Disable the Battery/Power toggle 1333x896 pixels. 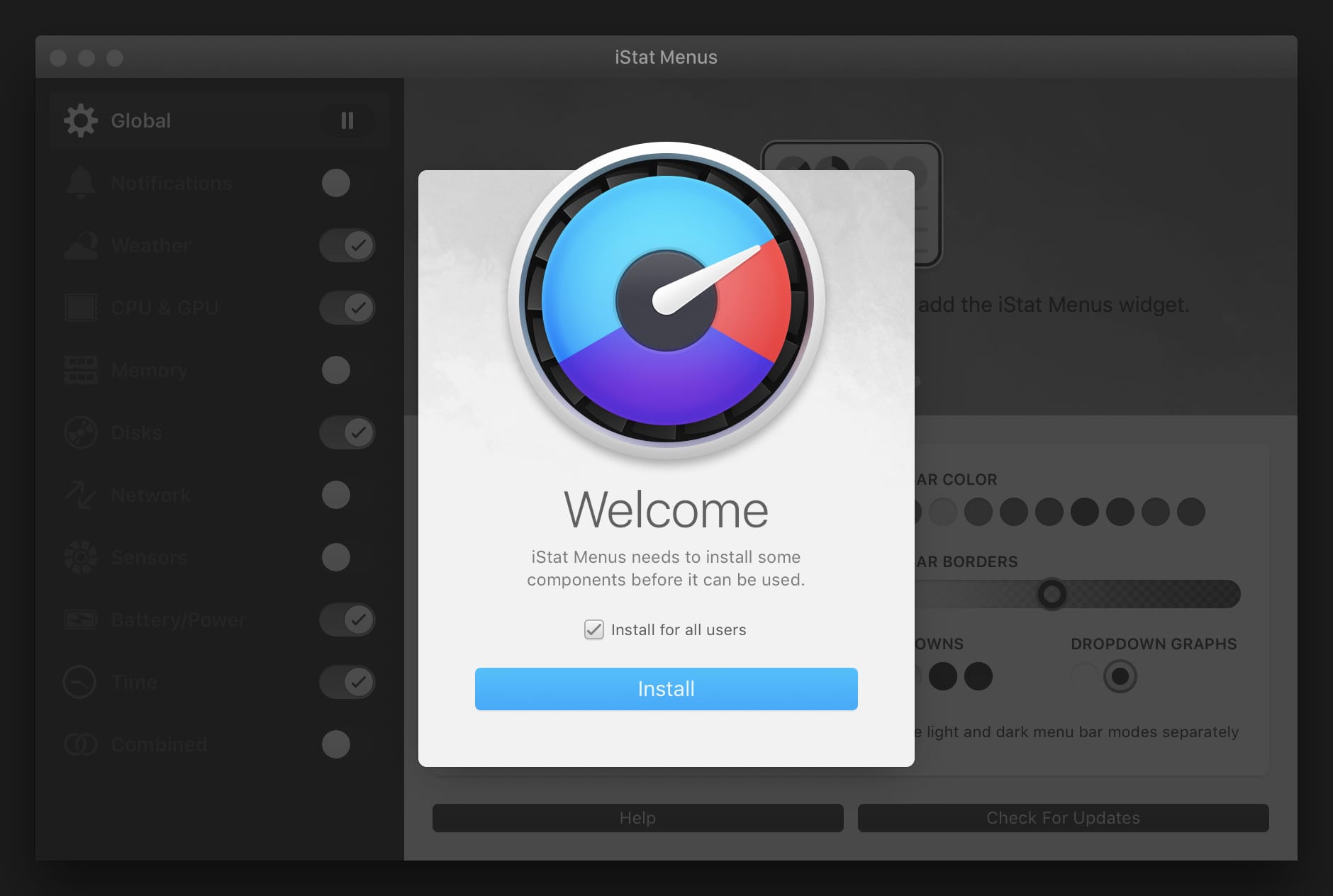347,620
